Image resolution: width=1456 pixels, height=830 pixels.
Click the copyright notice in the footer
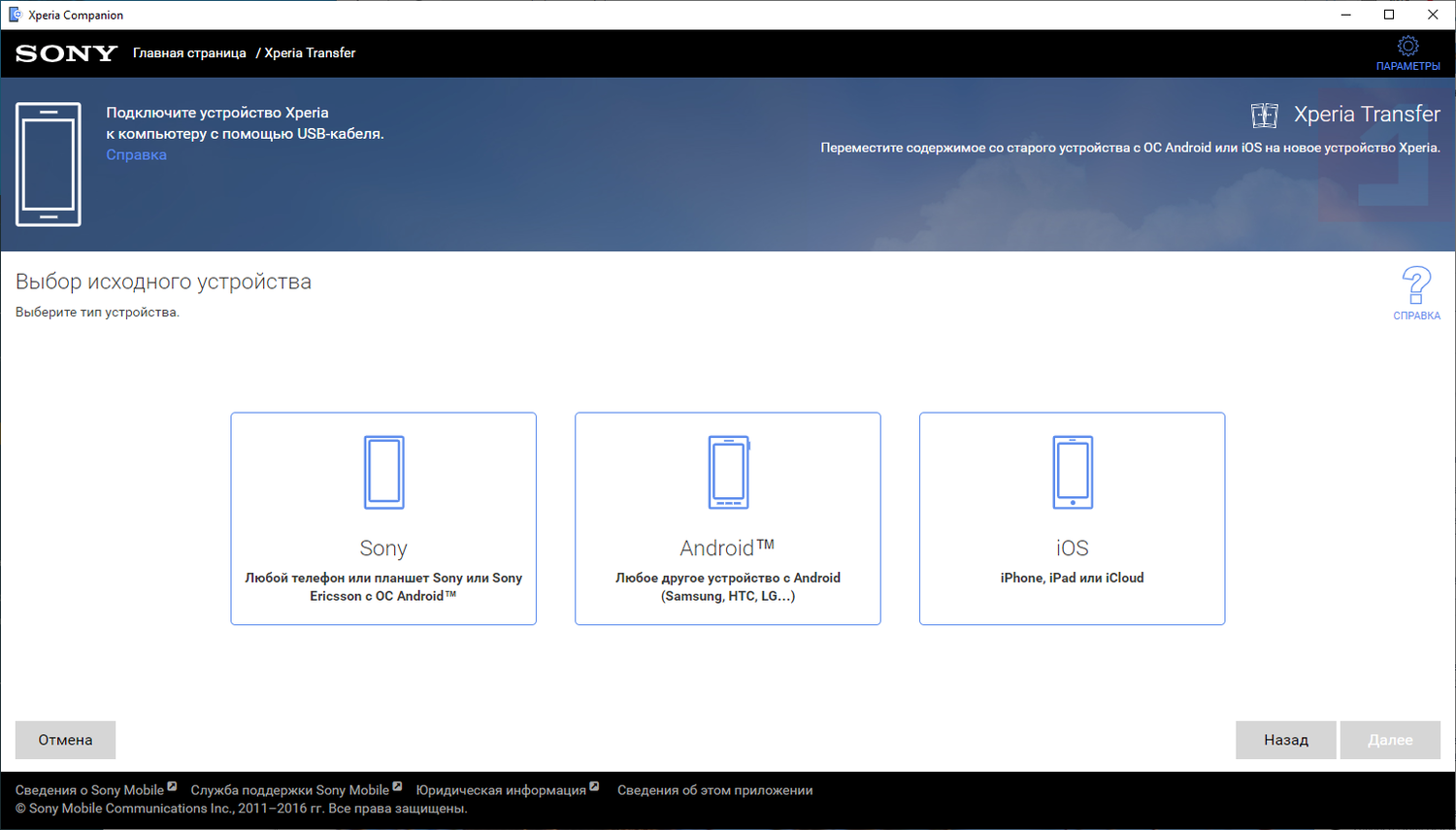click(x=242, y=809)
